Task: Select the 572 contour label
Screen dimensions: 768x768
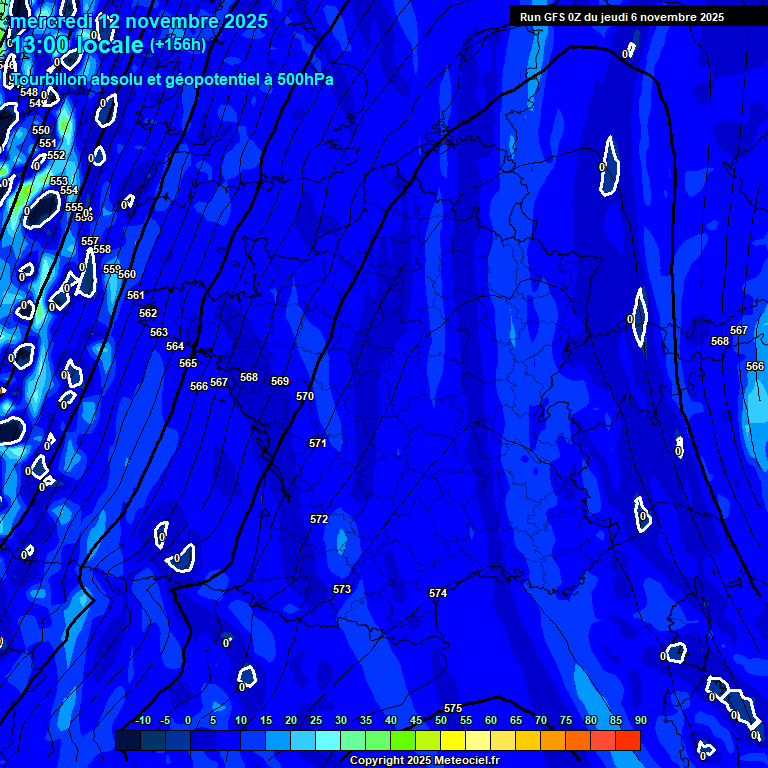Action: click(x=319, y=519)
